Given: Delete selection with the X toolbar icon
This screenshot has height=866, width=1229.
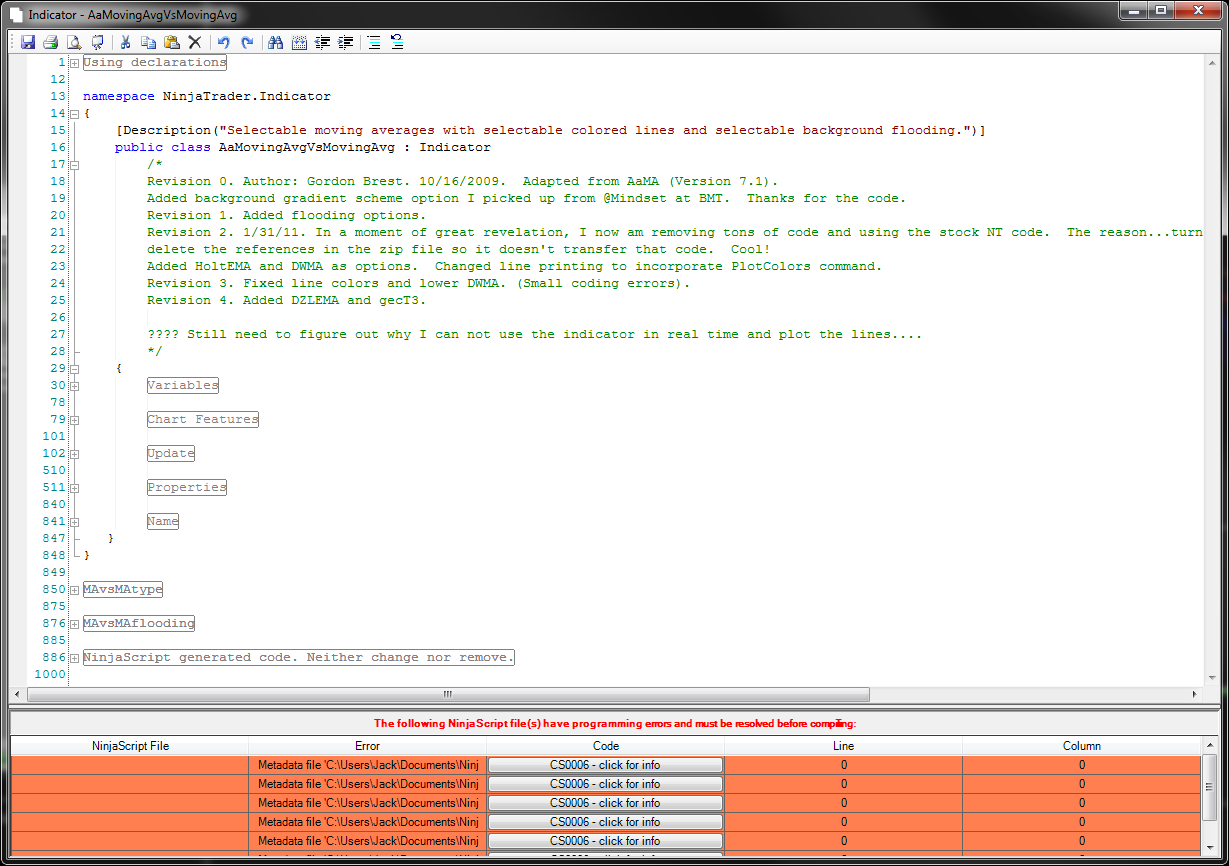Looking at the screenshot, I should pos(195,42).
